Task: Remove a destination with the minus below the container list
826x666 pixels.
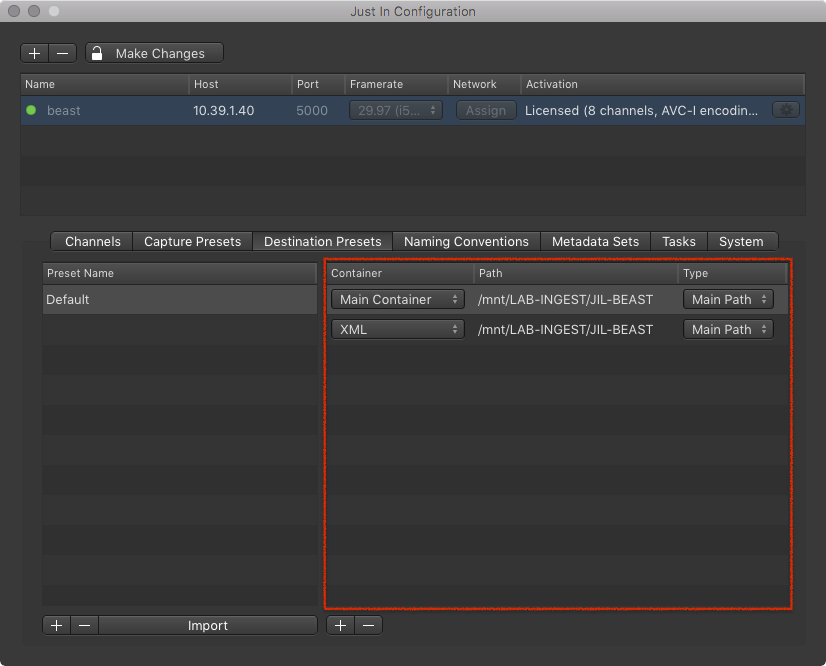Action: [x=369, y=625]
